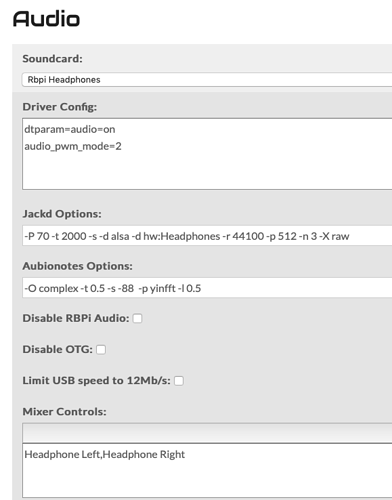Click the Jackd Options label
This screenshot has height=500, width=392.
pos(62,214)
